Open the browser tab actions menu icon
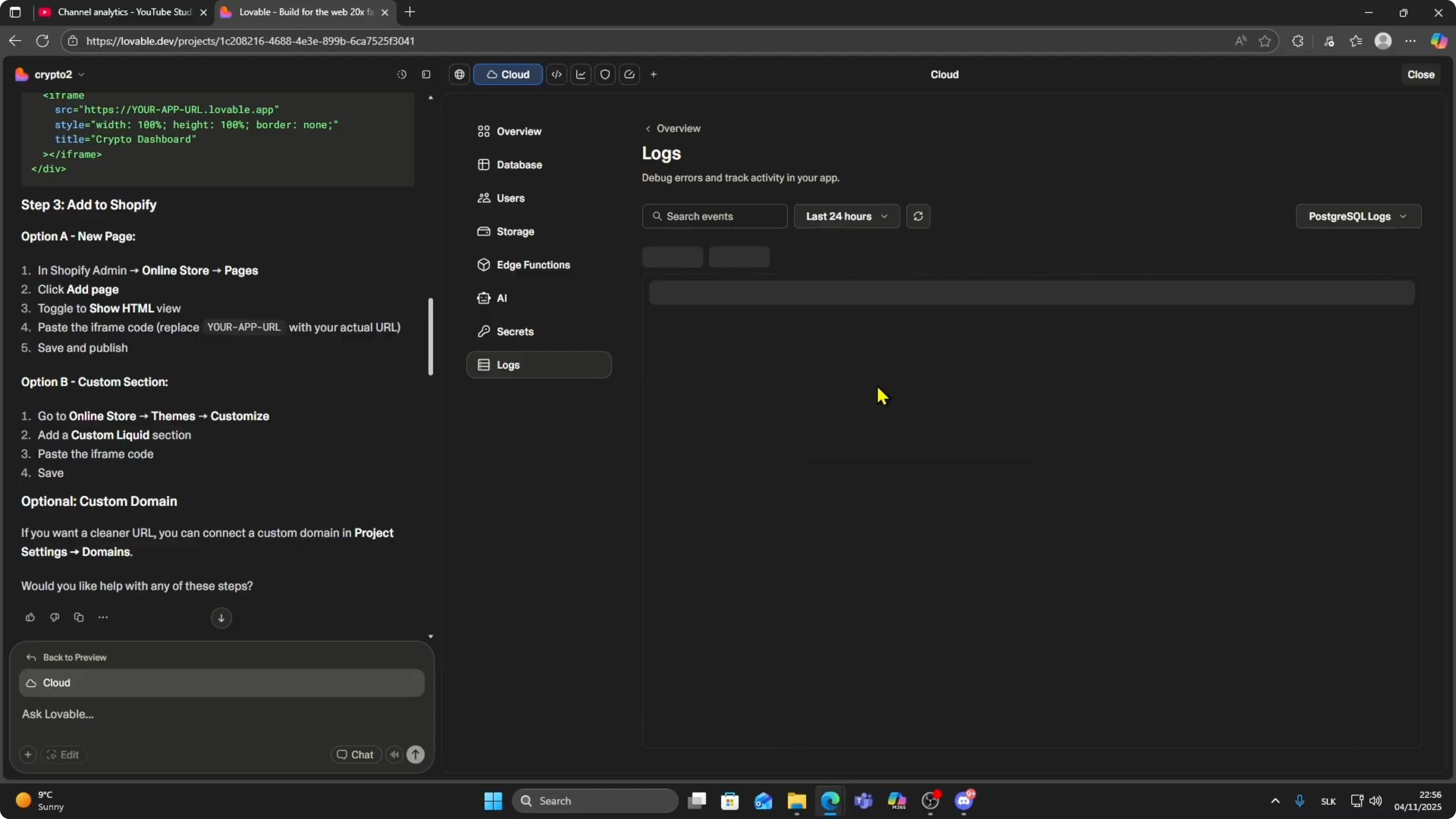 tap(15, 12)
